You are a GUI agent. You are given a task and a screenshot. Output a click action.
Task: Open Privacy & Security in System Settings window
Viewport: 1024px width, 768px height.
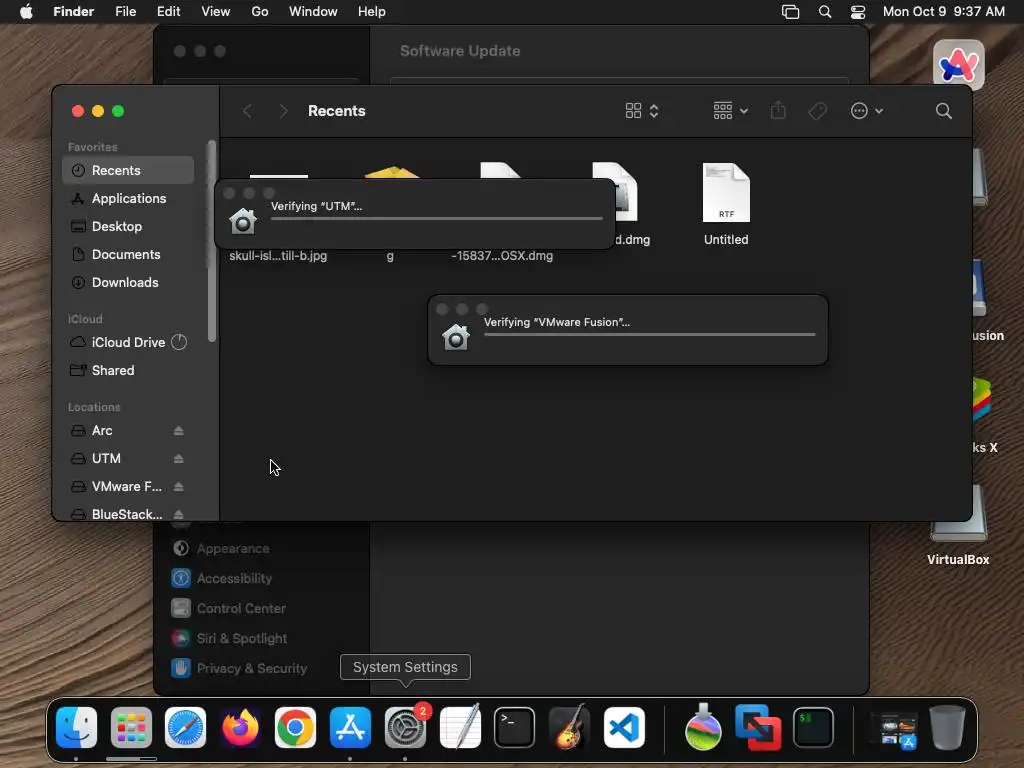pyautogui.click(x=239, y=669)
